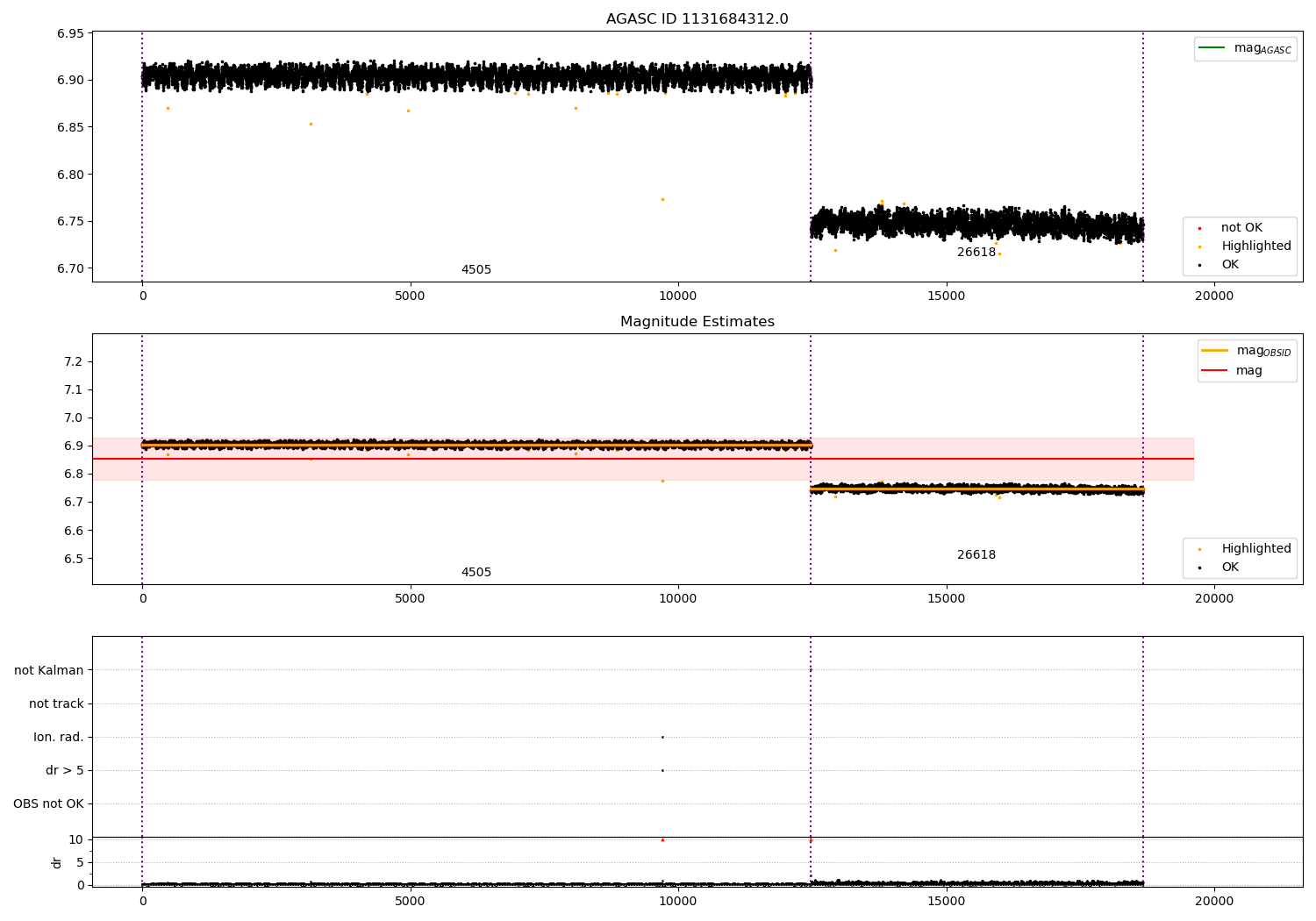
Task: Click the 7.2 y-axis tick label
Action: (x=74, y=362)
